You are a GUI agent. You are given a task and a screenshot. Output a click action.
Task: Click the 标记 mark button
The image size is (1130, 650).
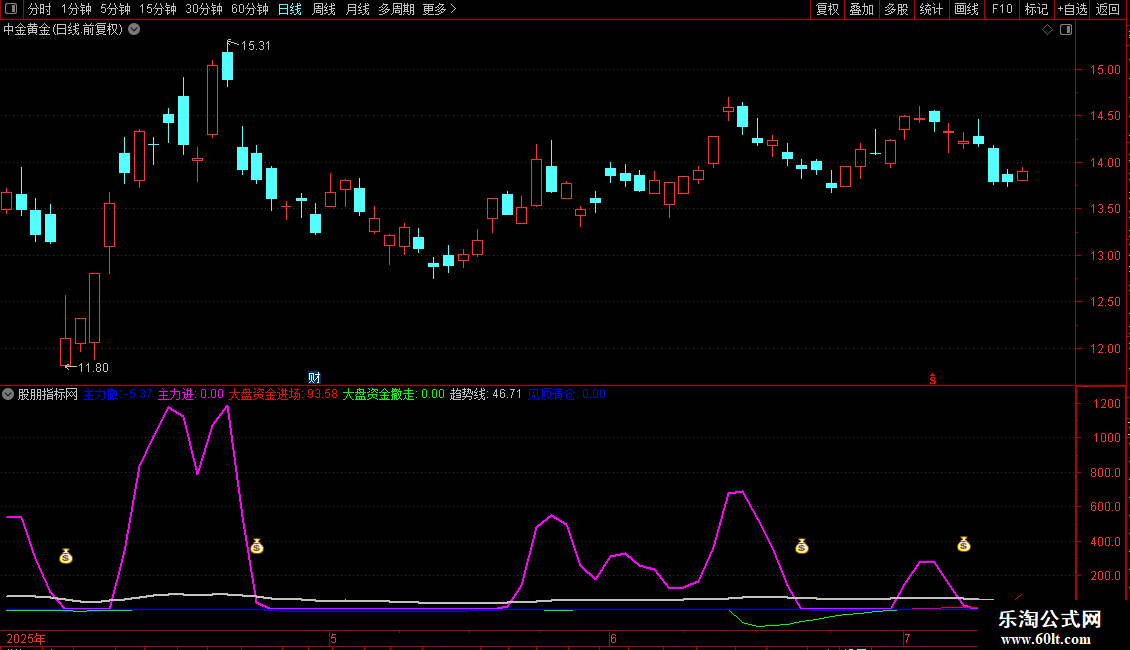(1036, 9)
